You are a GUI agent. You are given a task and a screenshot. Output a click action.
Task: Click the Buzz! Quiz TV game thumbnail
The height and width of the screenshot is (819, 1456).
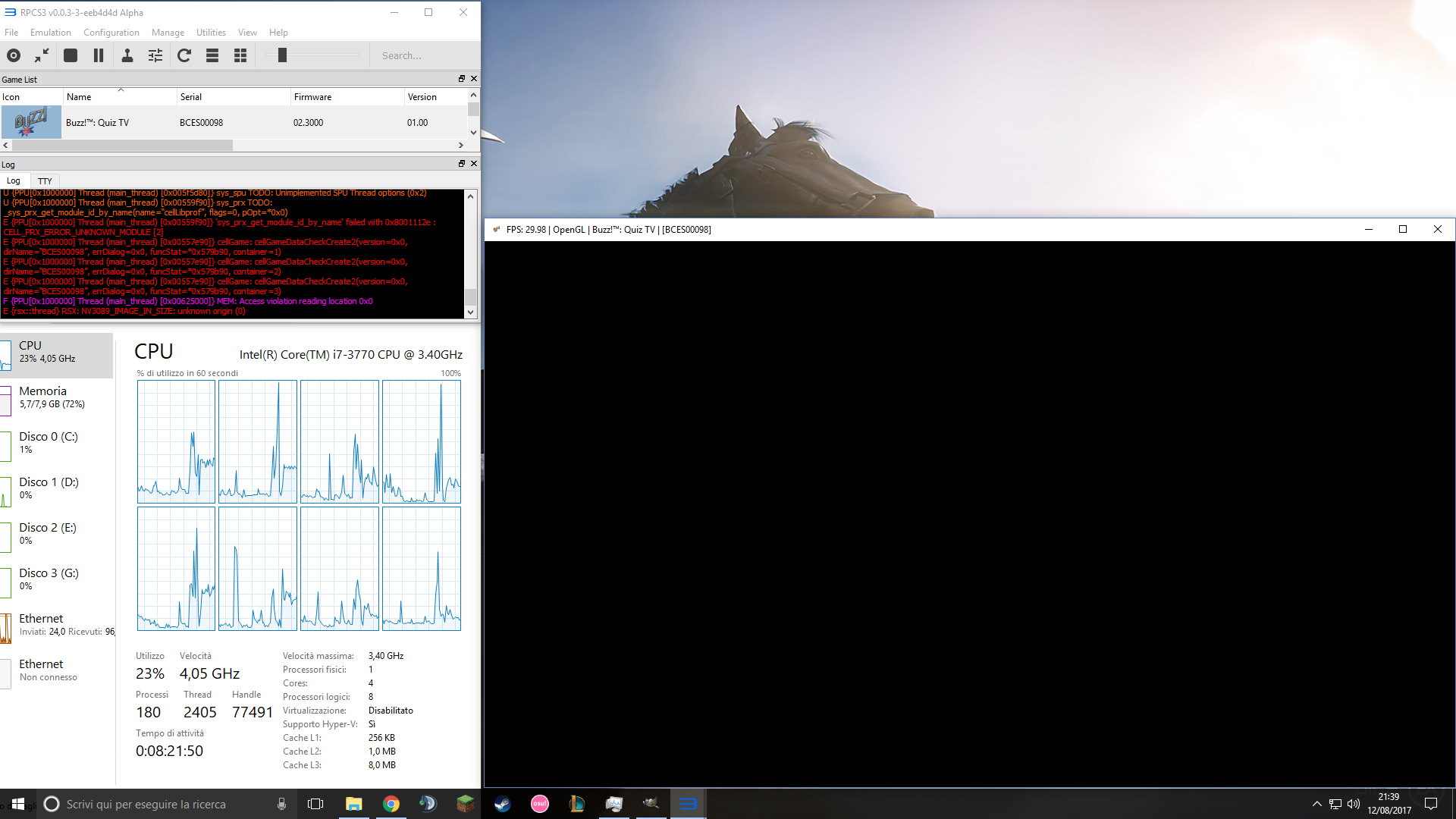31,122
